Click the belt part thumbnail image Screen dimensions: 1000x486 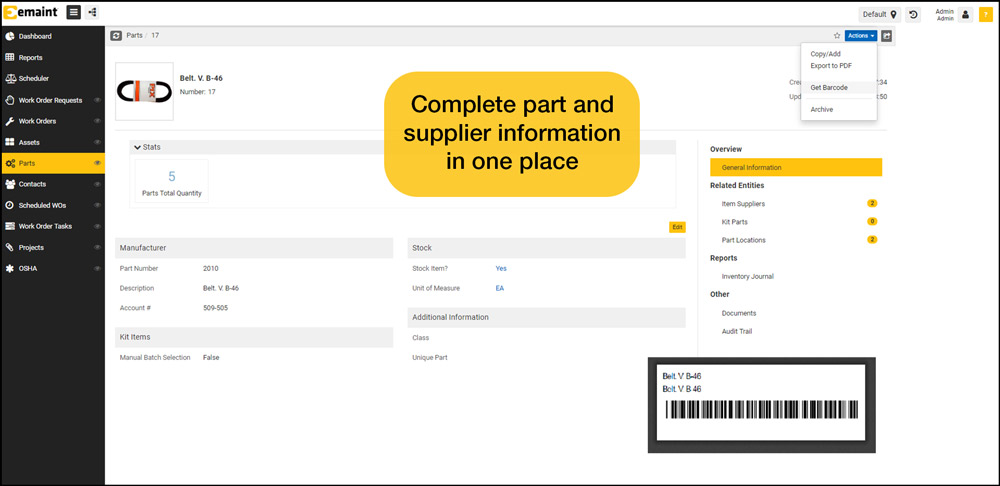[144, 92]
